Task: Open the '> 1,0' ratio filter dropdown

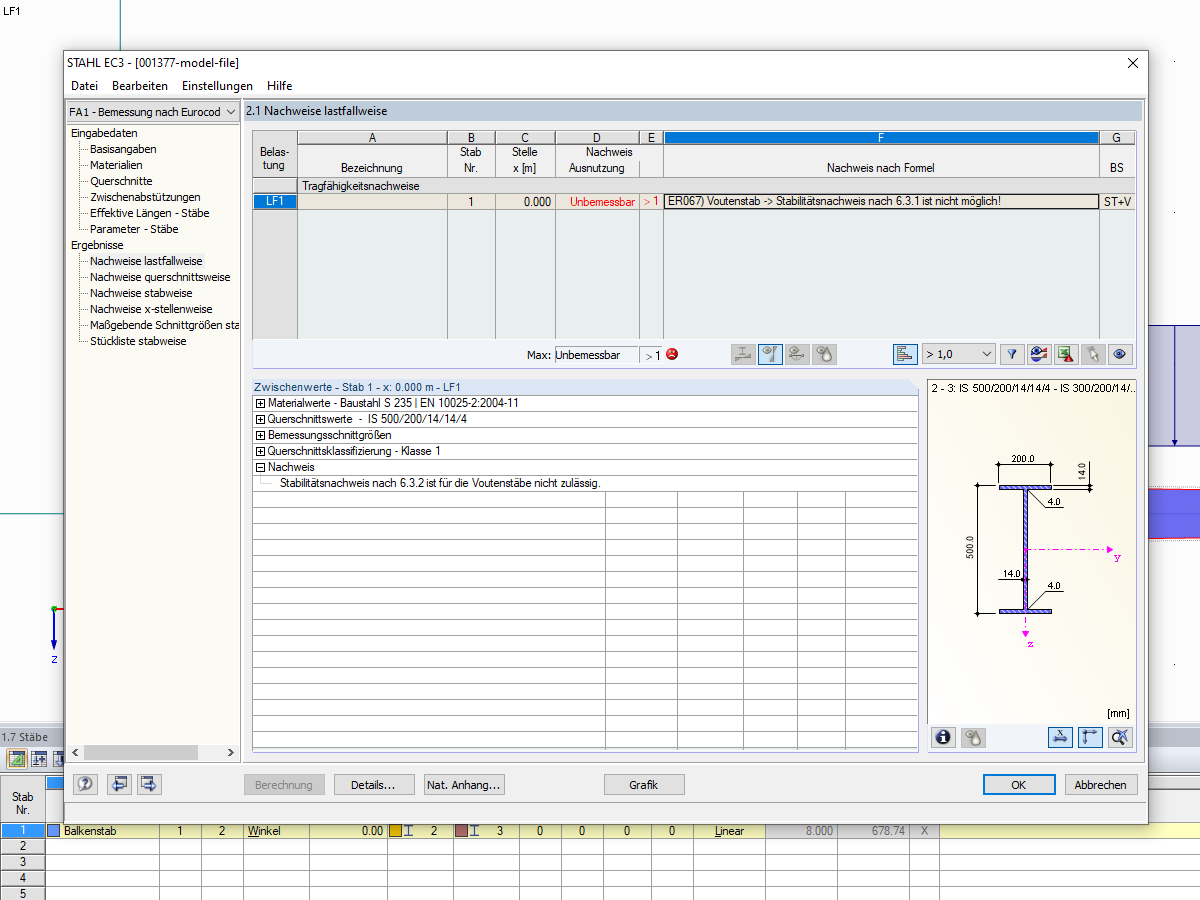Action: (x=958, y=354)
